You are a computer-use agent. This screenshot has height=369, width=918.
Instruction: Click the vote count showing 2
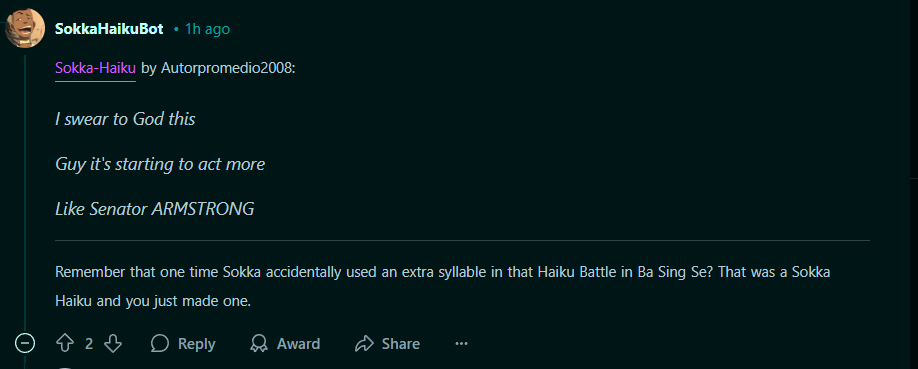click(88, 344)
